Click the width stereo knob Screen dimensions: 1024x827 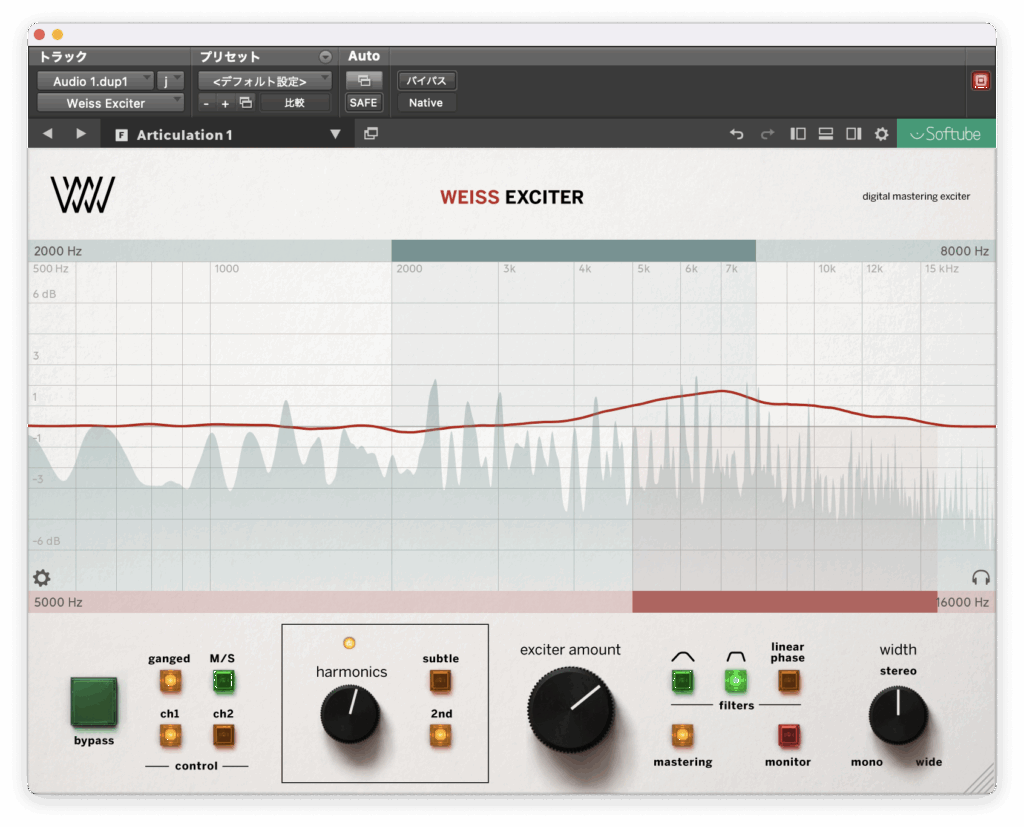tap(899, 715)
